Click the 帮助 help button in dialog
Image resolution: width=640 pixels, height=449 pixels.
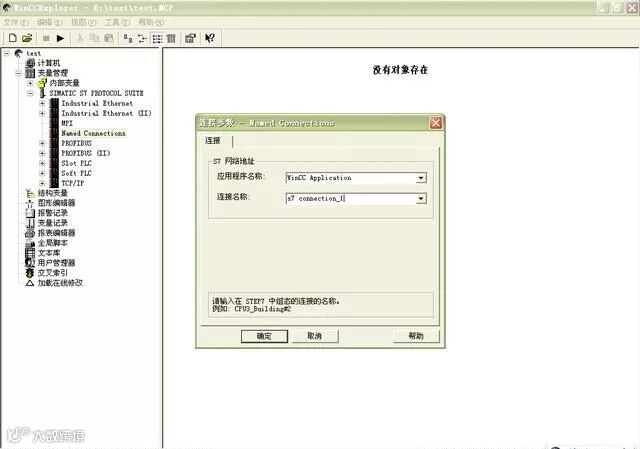click(416, 336)
